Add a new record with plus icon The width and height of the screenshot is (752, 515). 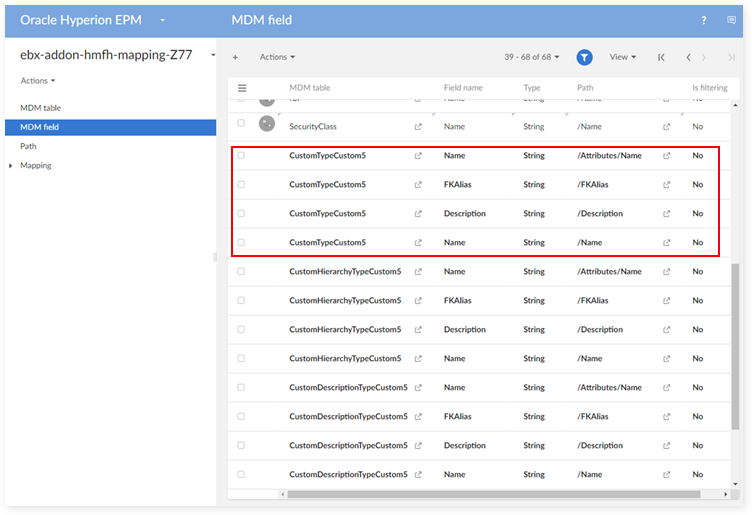pyautogui.click(x=235, y=58)
